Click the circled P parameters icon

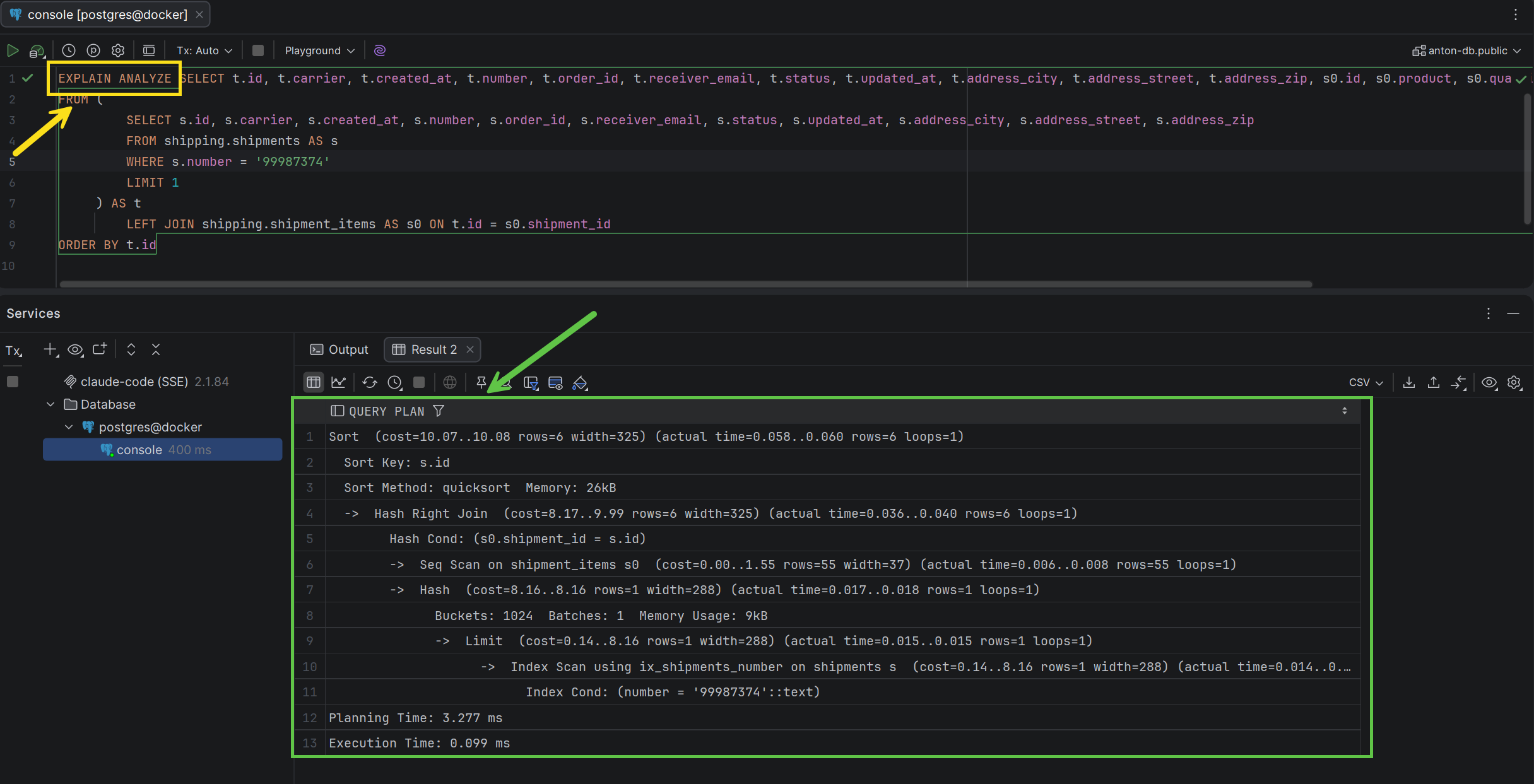[93, 50]
